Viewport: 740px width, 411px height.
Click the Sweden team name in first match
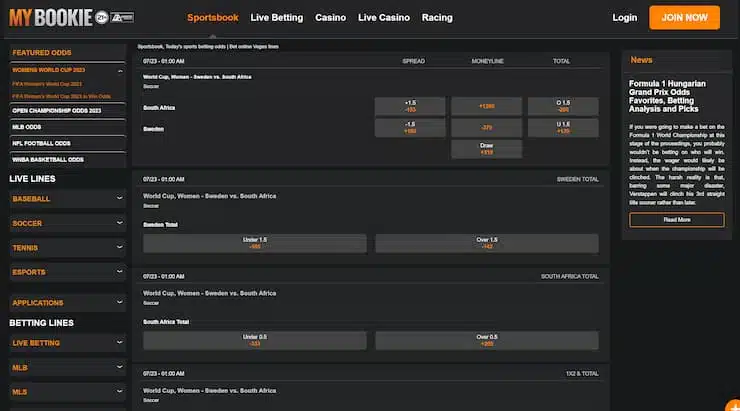tap(153, 129)
